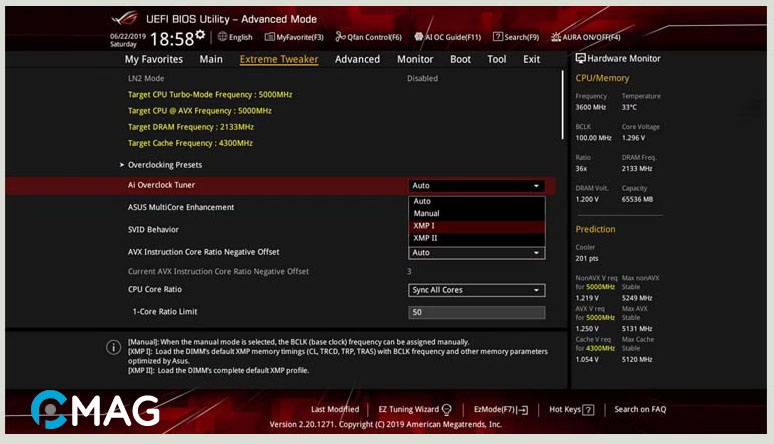Click the 1-Core Ratio Limit field

[476, 312]
